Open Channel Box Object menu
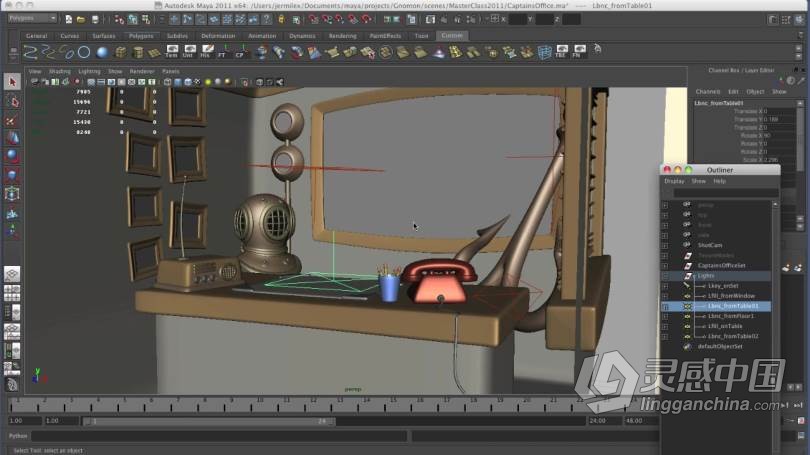Image resolution: width=810 pixels, height=455 pixels. [755, 91]
